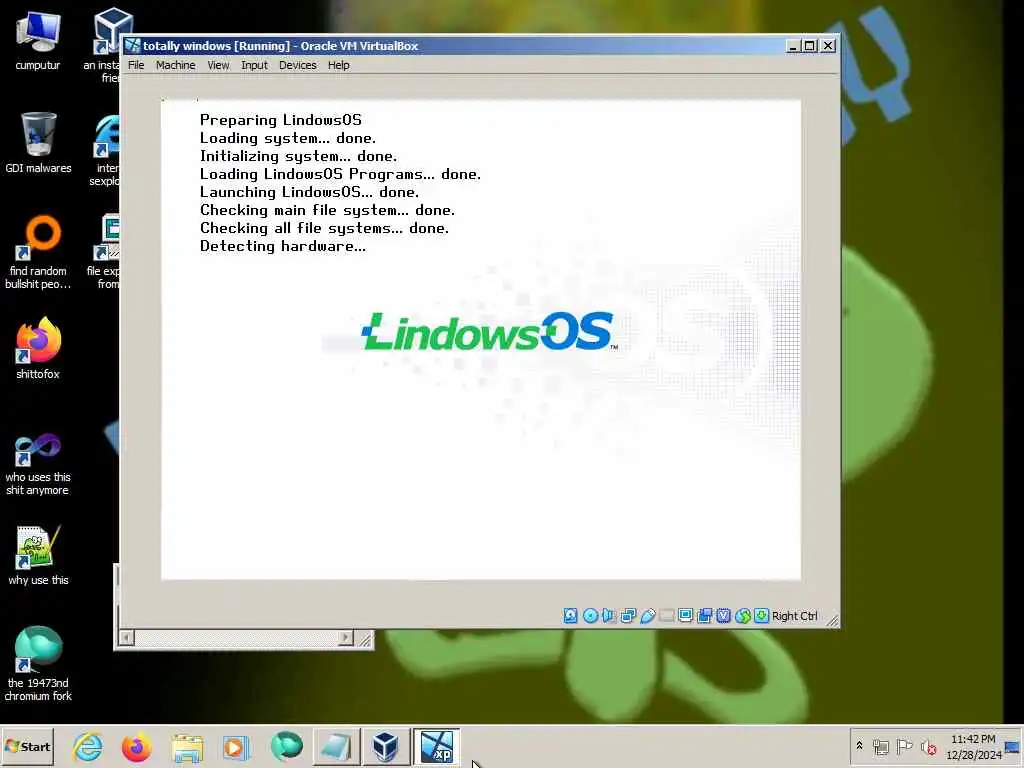Select the 'why use this' notepad shortcut

click(38, 555)
